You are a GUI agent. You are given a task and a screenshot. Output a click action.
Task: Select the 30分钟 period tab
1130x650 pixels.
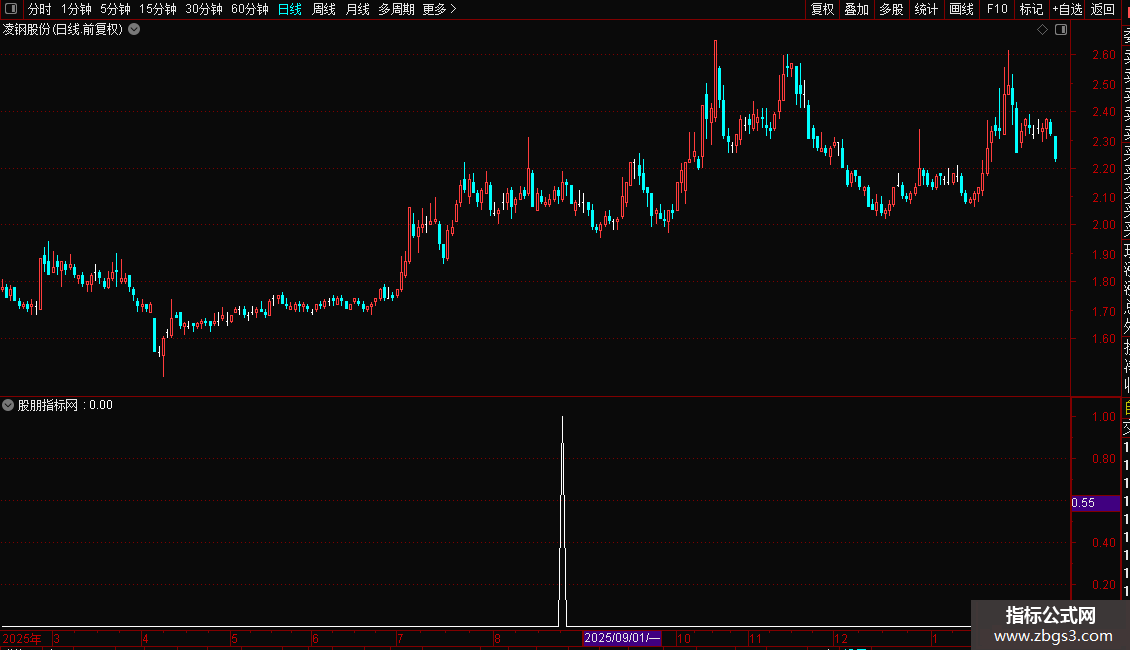coord(204,9)
